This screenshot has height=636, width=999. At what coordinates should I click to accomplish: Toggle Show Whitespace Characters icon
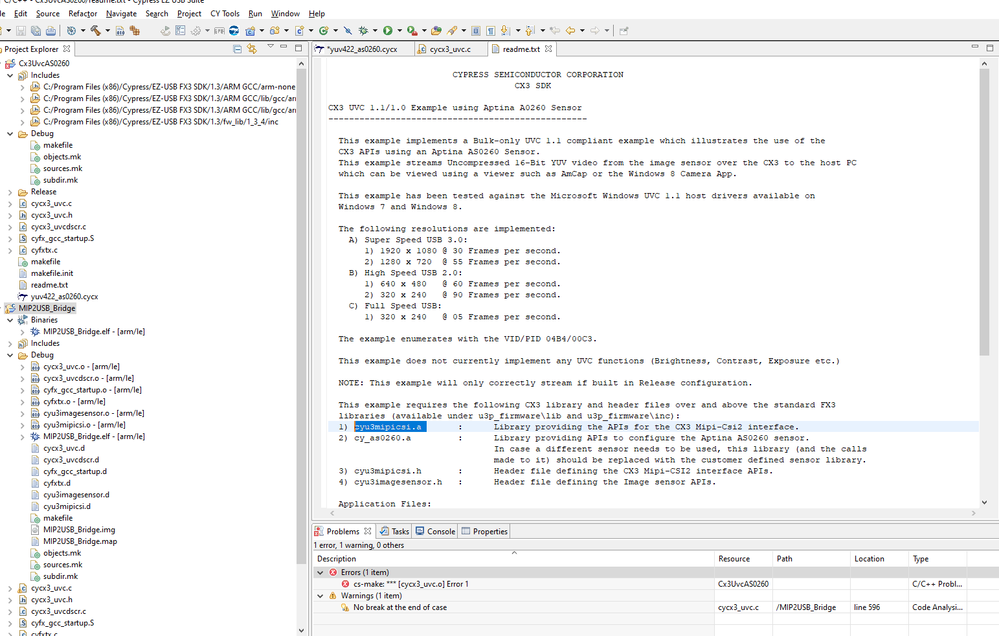click(x=491, y=31)
